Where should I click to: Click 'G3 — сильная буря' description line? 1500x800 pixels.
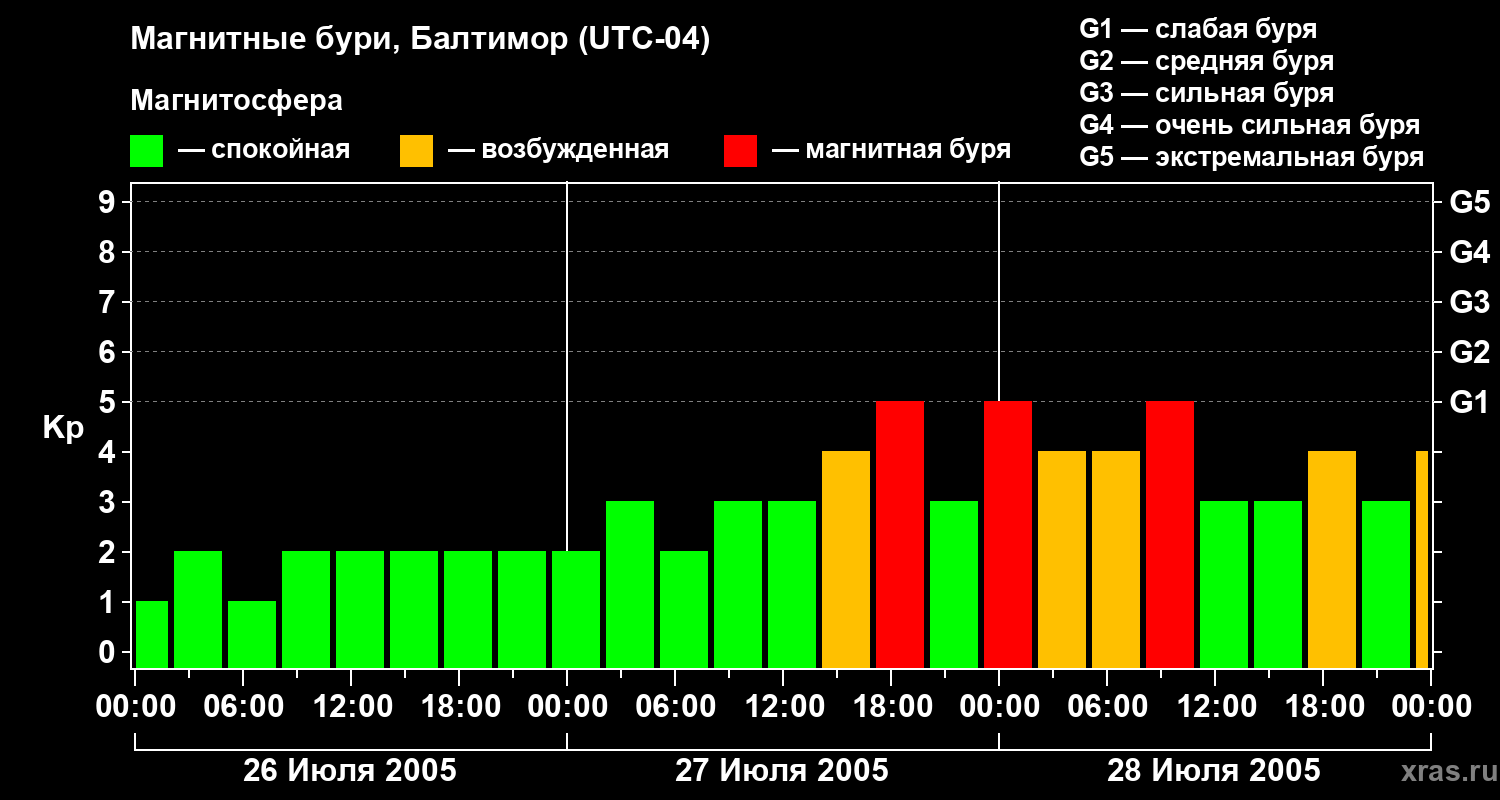1207,93
